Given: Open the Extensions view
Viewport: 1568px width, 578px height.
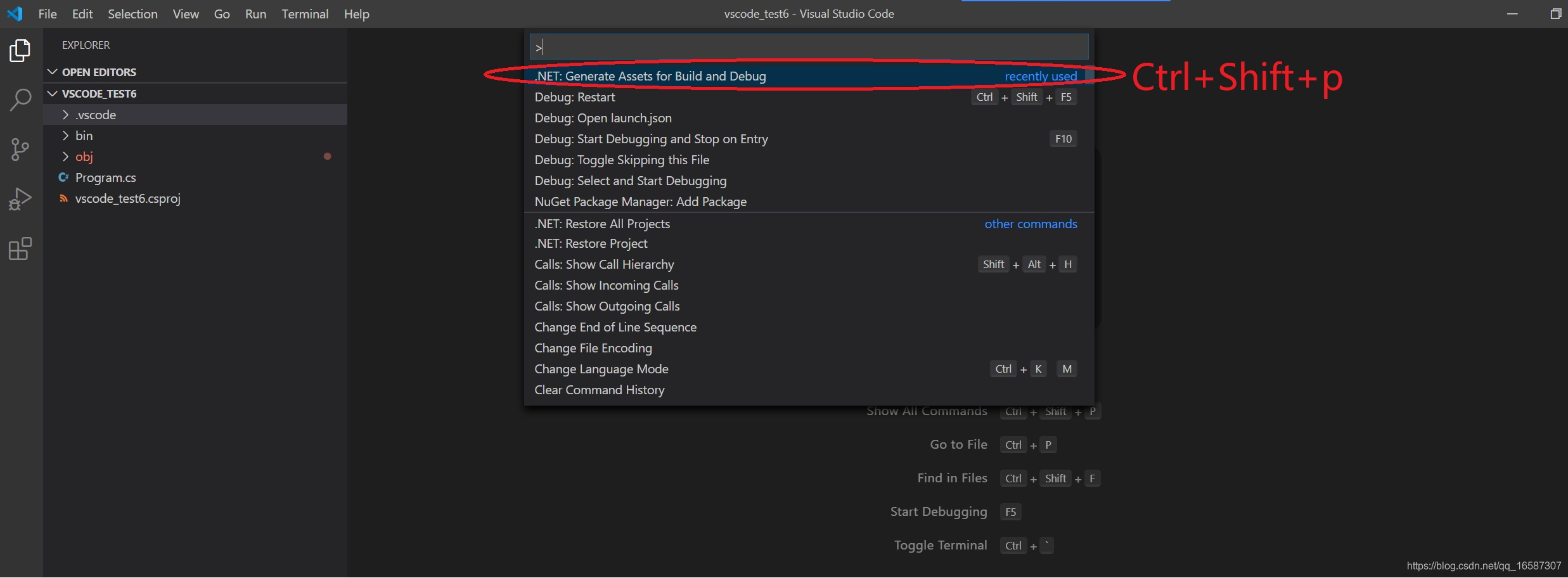Looking at the screenshot, I should tap(20, 248).
